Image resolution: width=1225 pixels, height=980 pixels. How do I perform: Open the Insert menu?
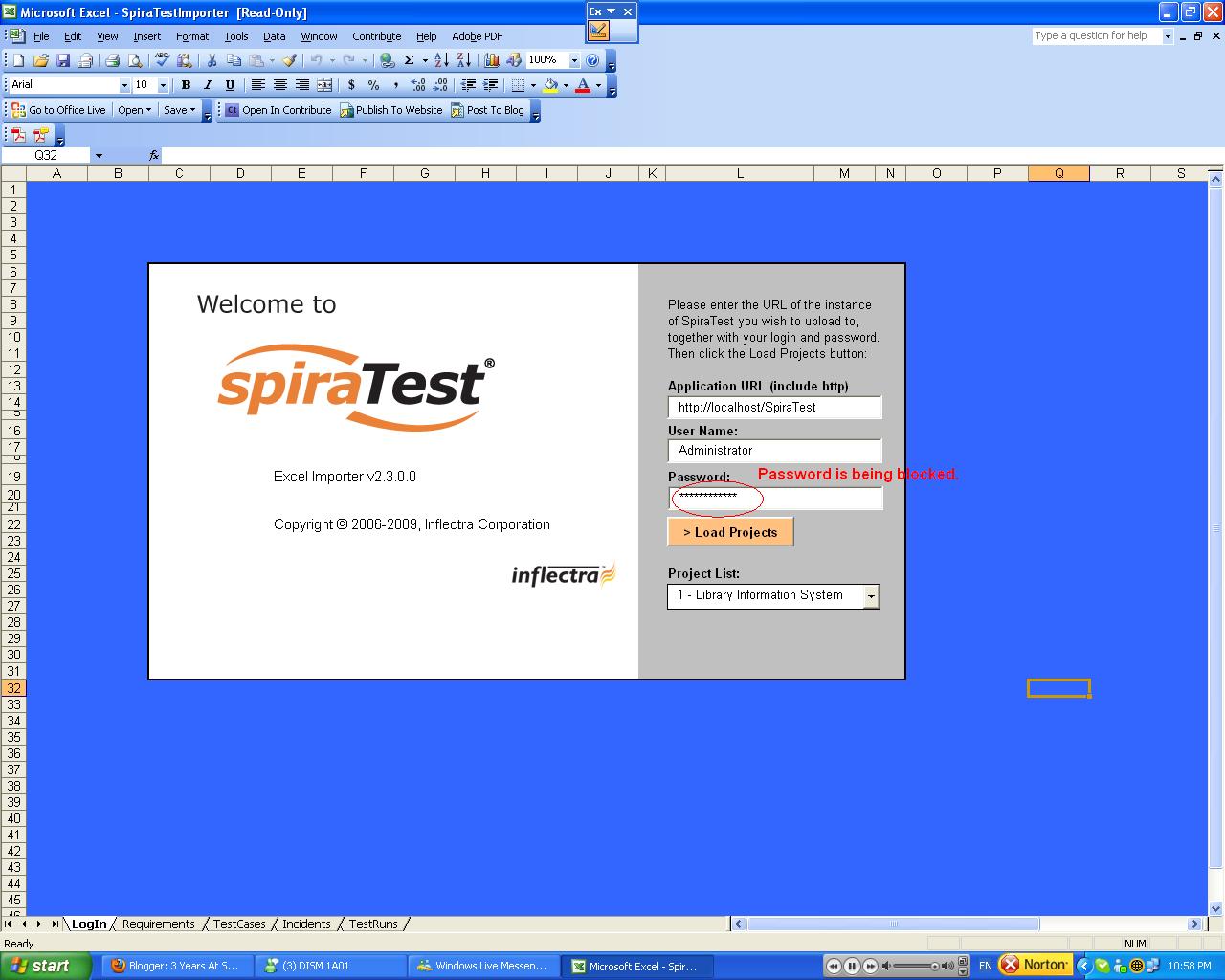[146, 36]
